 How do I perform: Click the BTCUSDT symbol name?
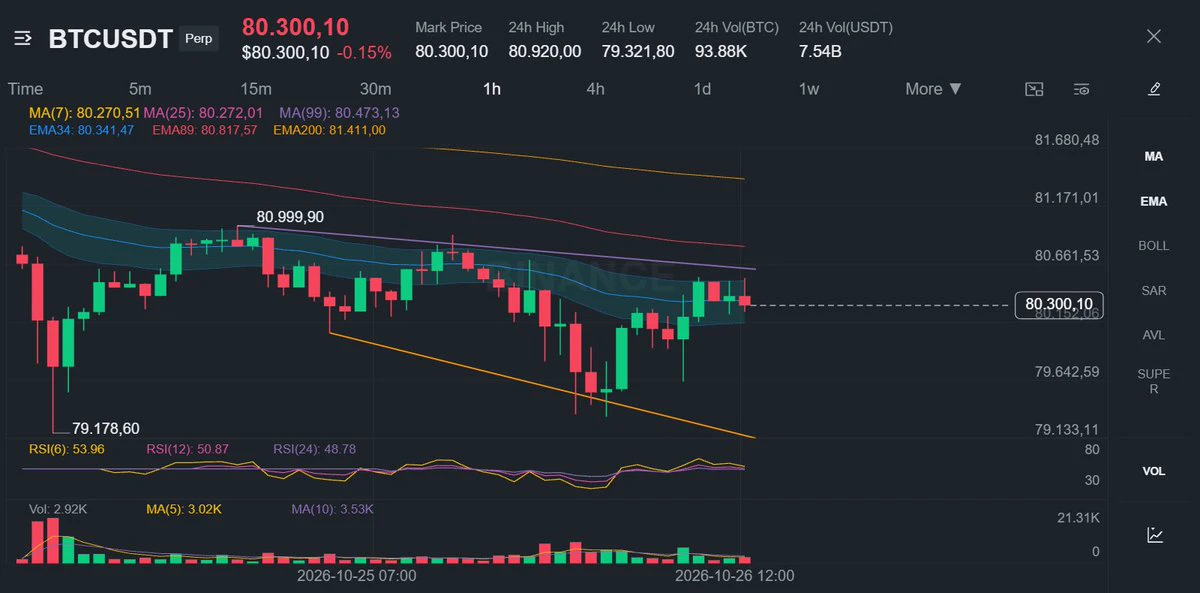pyautogui.click(x=111, y=39)
